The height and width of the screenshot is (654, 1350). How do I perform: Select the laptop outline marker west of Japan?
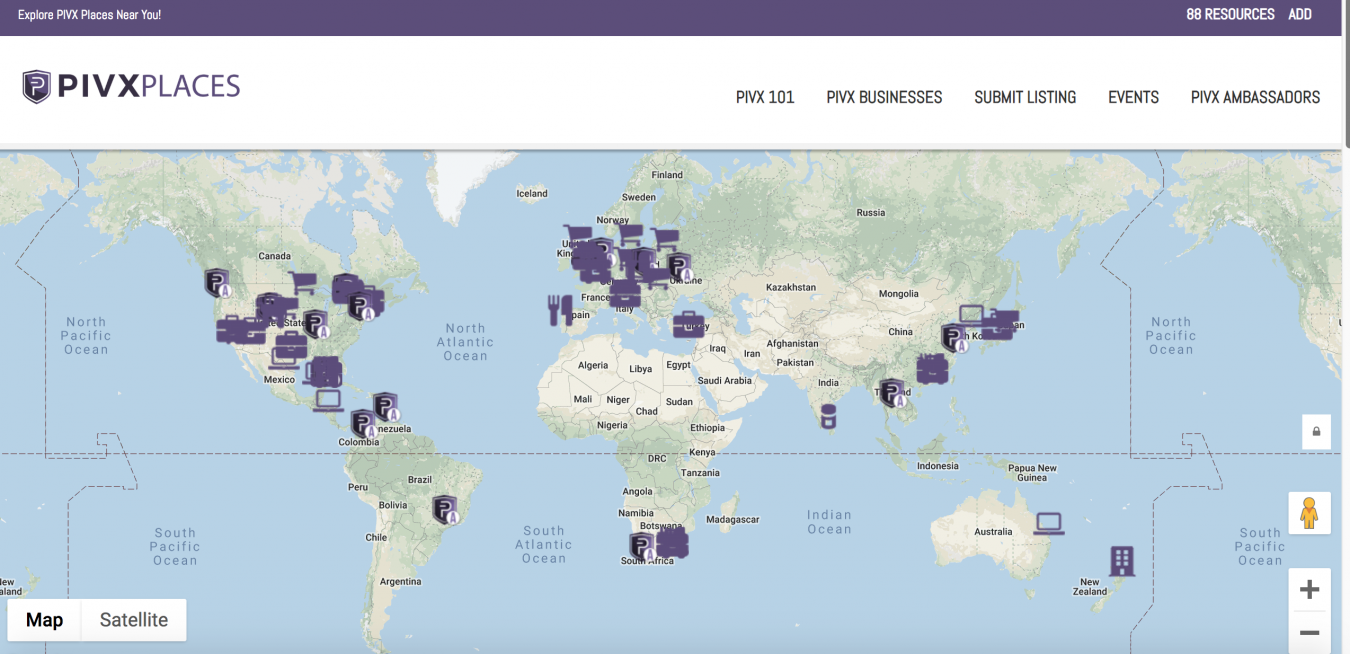972,315
